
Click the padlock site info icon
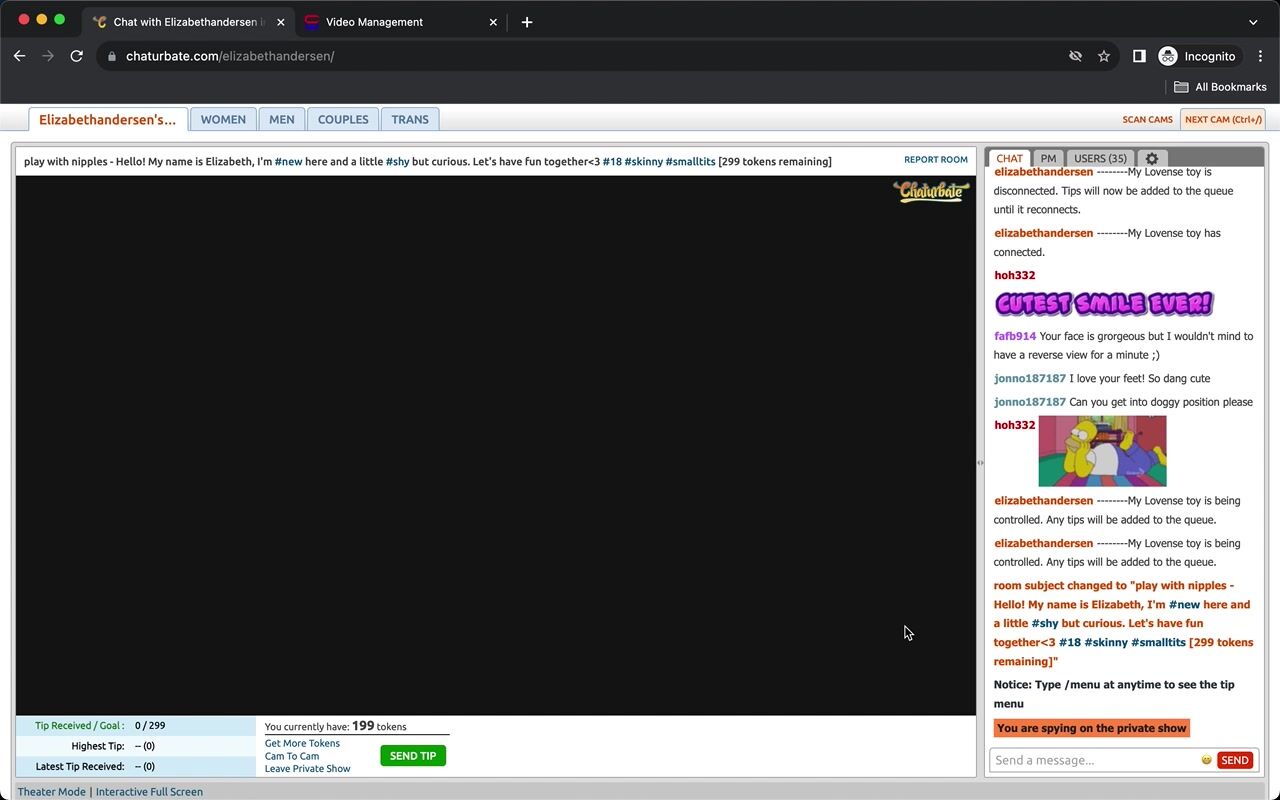pos(112,56)
